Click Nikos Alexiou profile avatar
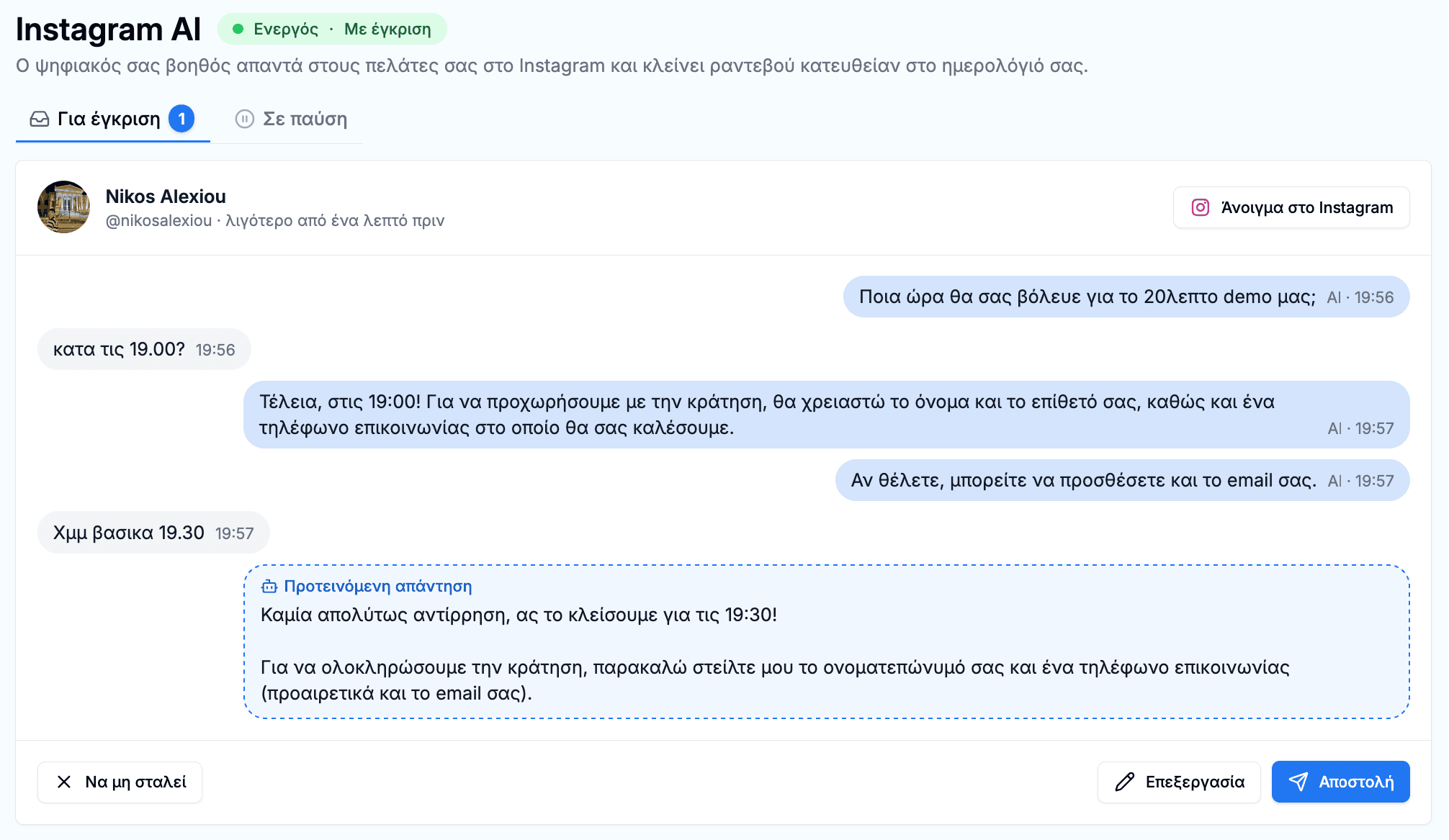 (x=63, y=207)
